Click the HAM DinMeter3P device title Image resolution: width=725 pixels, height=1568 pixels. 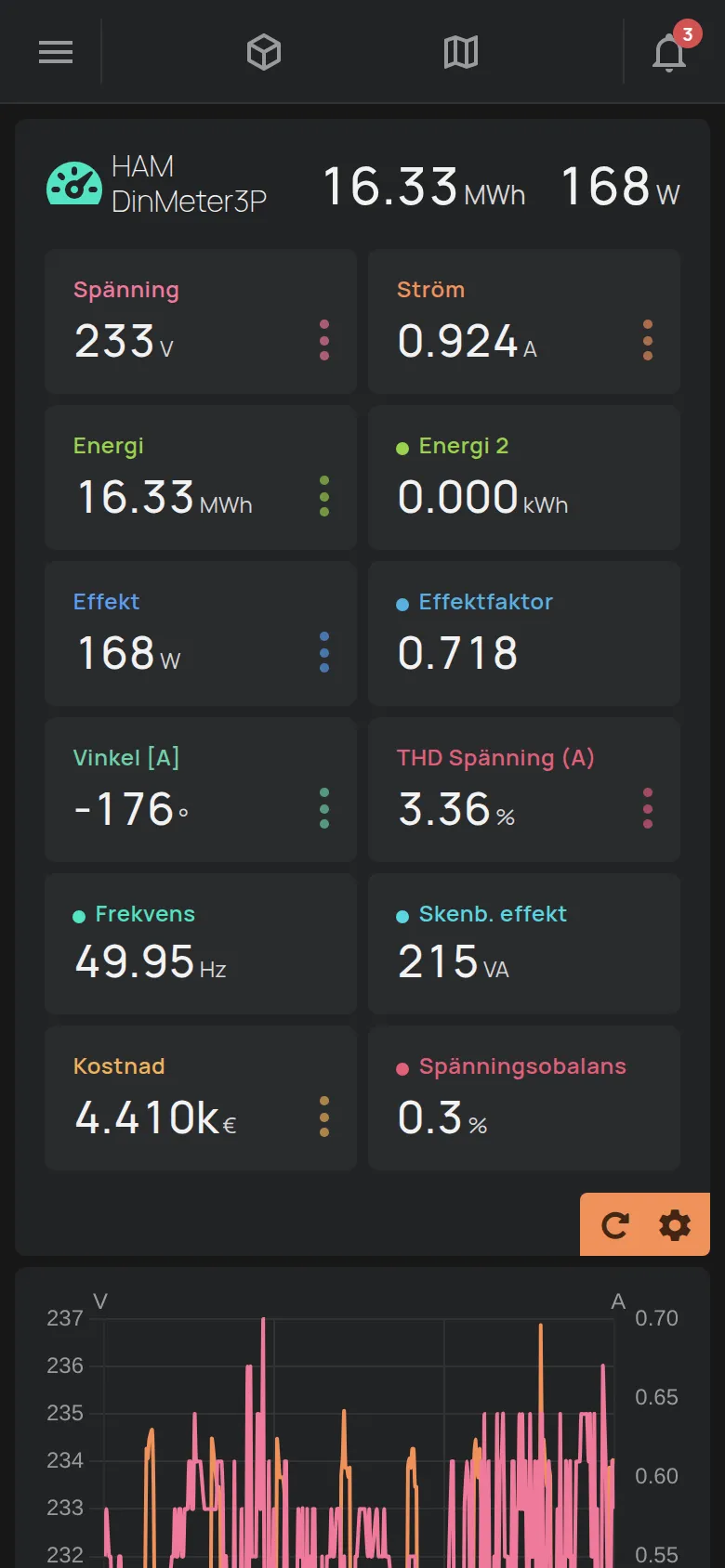pyautogui.click(x=189, y=184)
